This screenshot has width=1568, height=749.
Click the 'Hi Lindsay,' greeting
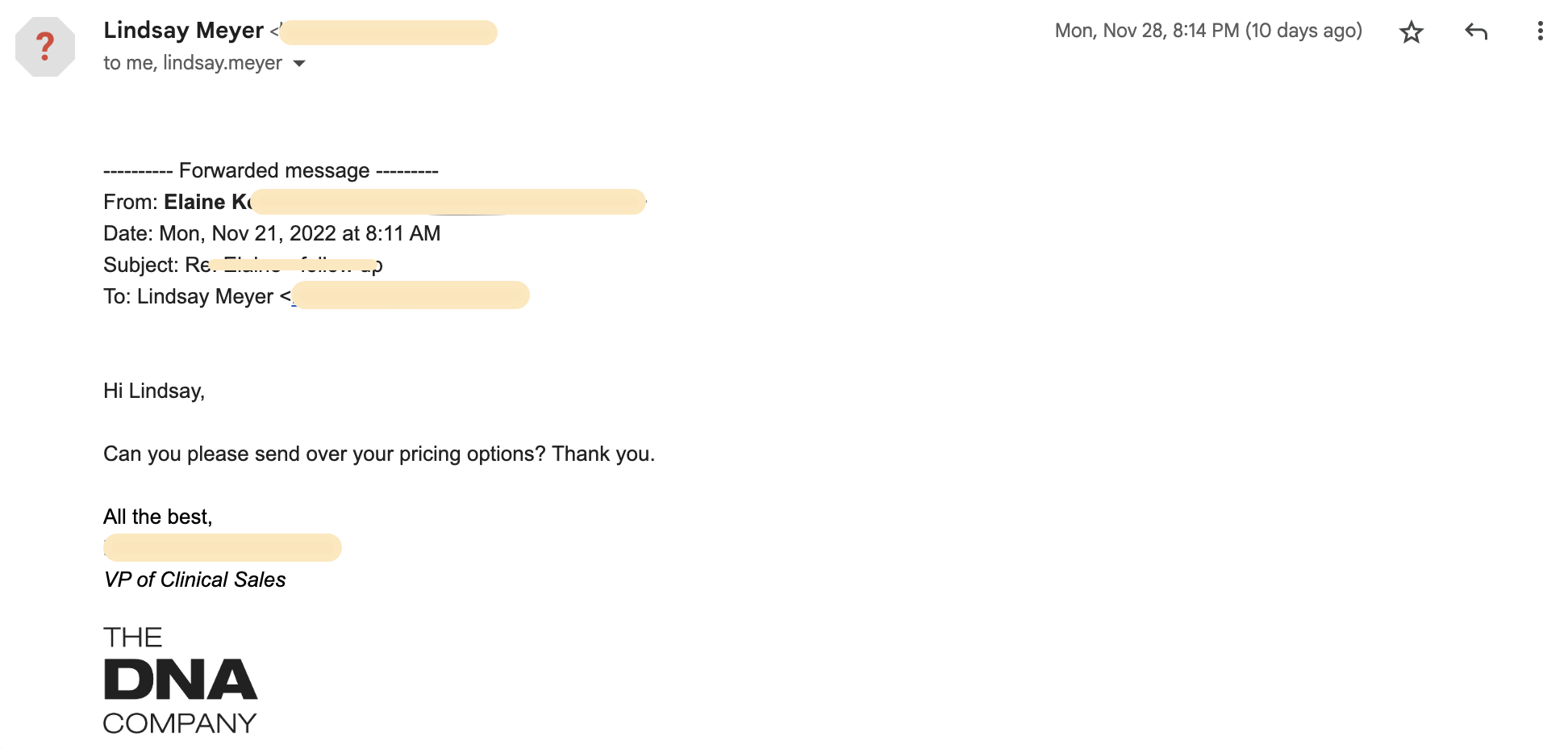pyautogui.click(x=154, y=391)
